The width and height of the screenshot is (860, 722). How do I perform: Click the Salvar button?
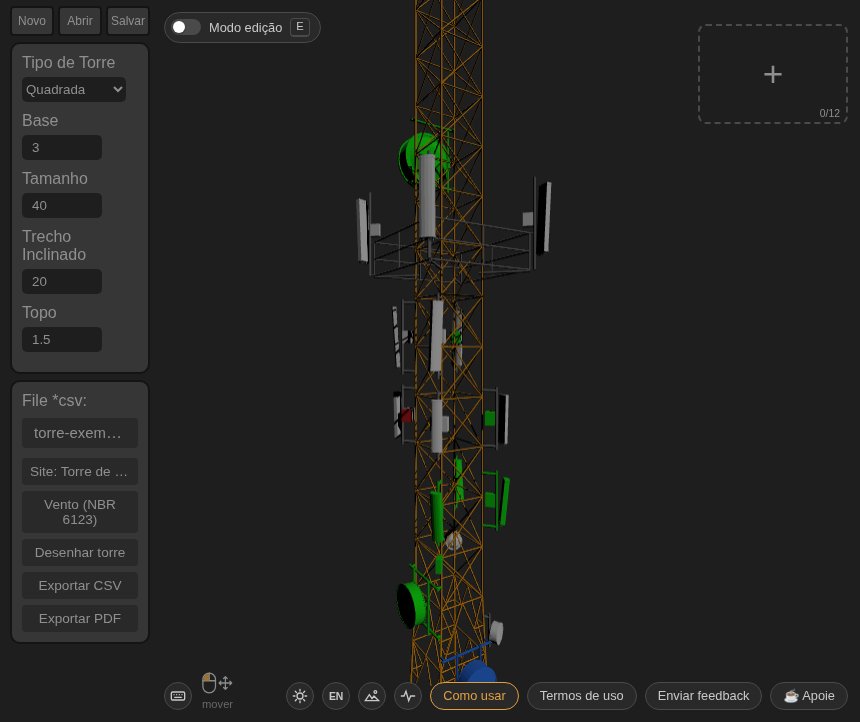click(x=128, y=21)
